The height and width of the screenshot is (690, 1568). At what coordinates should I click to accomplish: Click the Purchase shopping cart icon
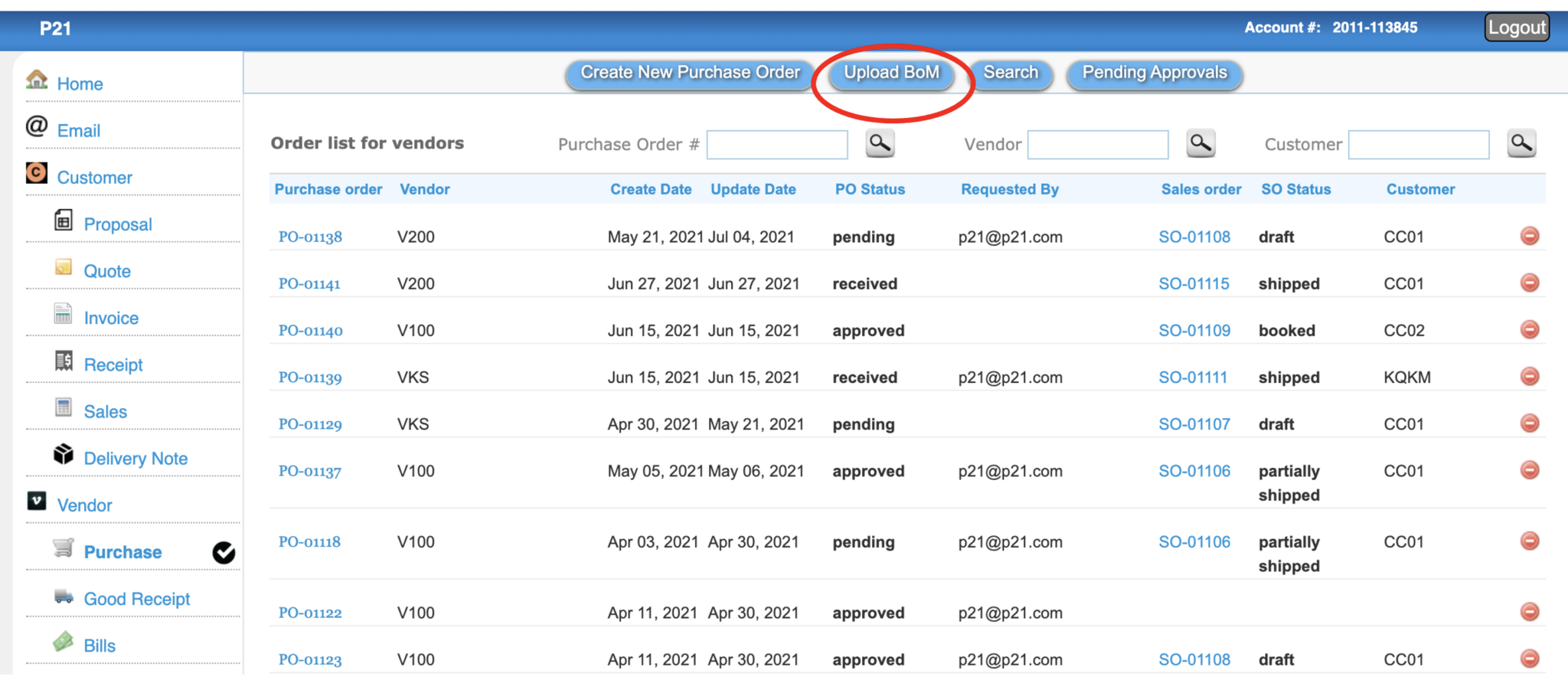(64, 548)
